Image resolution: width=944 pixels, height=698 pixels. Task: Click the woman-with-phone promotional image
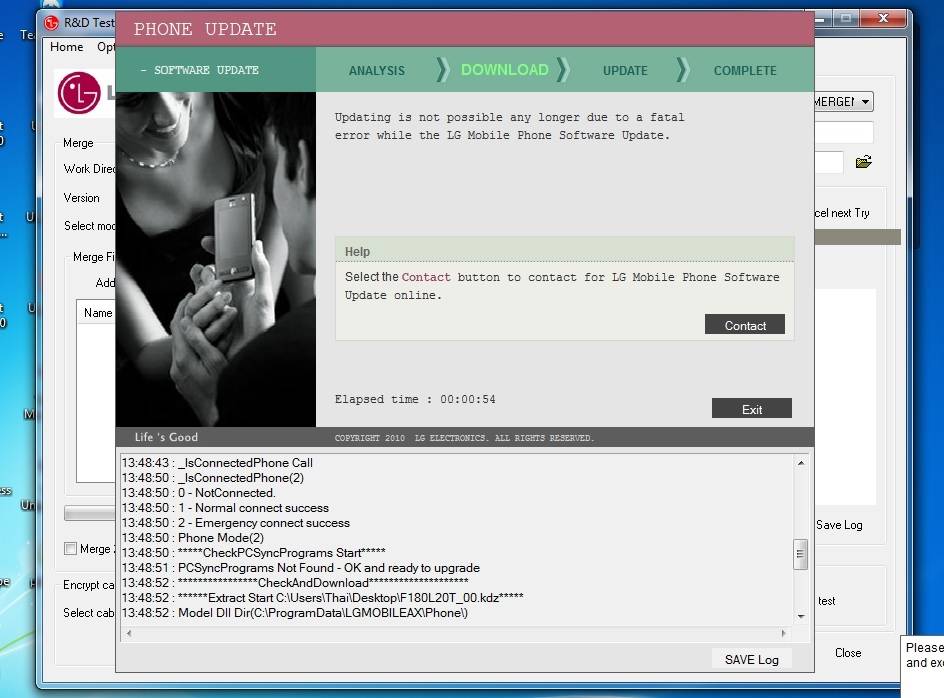216,260
